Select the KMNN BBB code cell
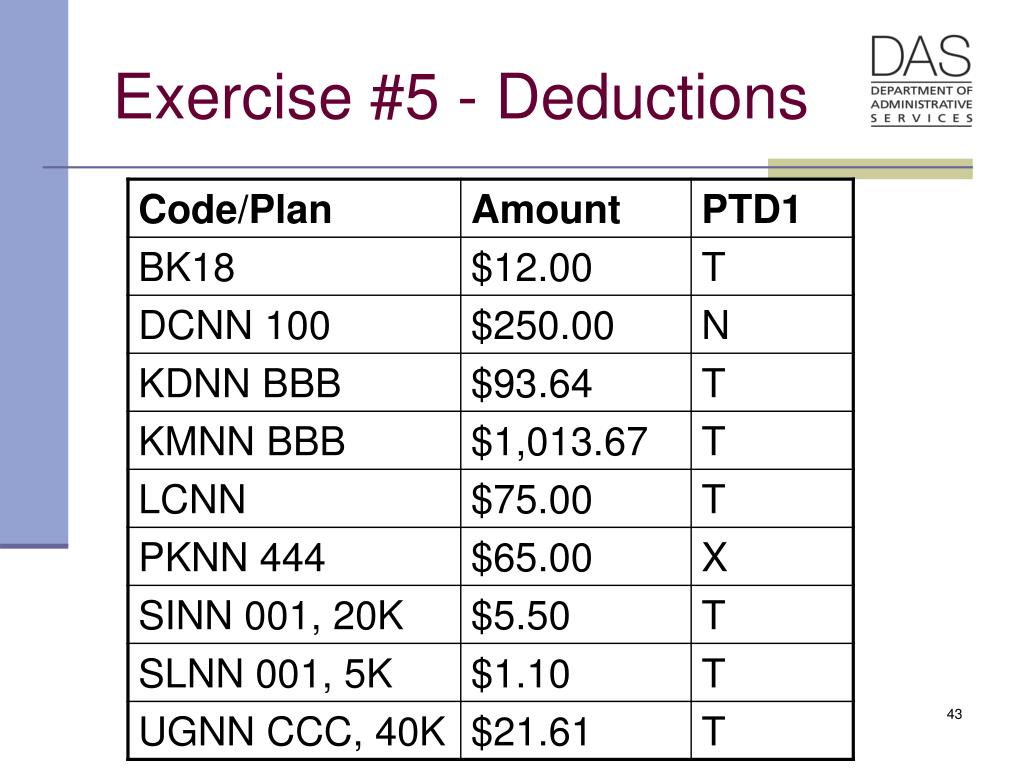Viewport: 1024px width, 768px height. [295, 441]
